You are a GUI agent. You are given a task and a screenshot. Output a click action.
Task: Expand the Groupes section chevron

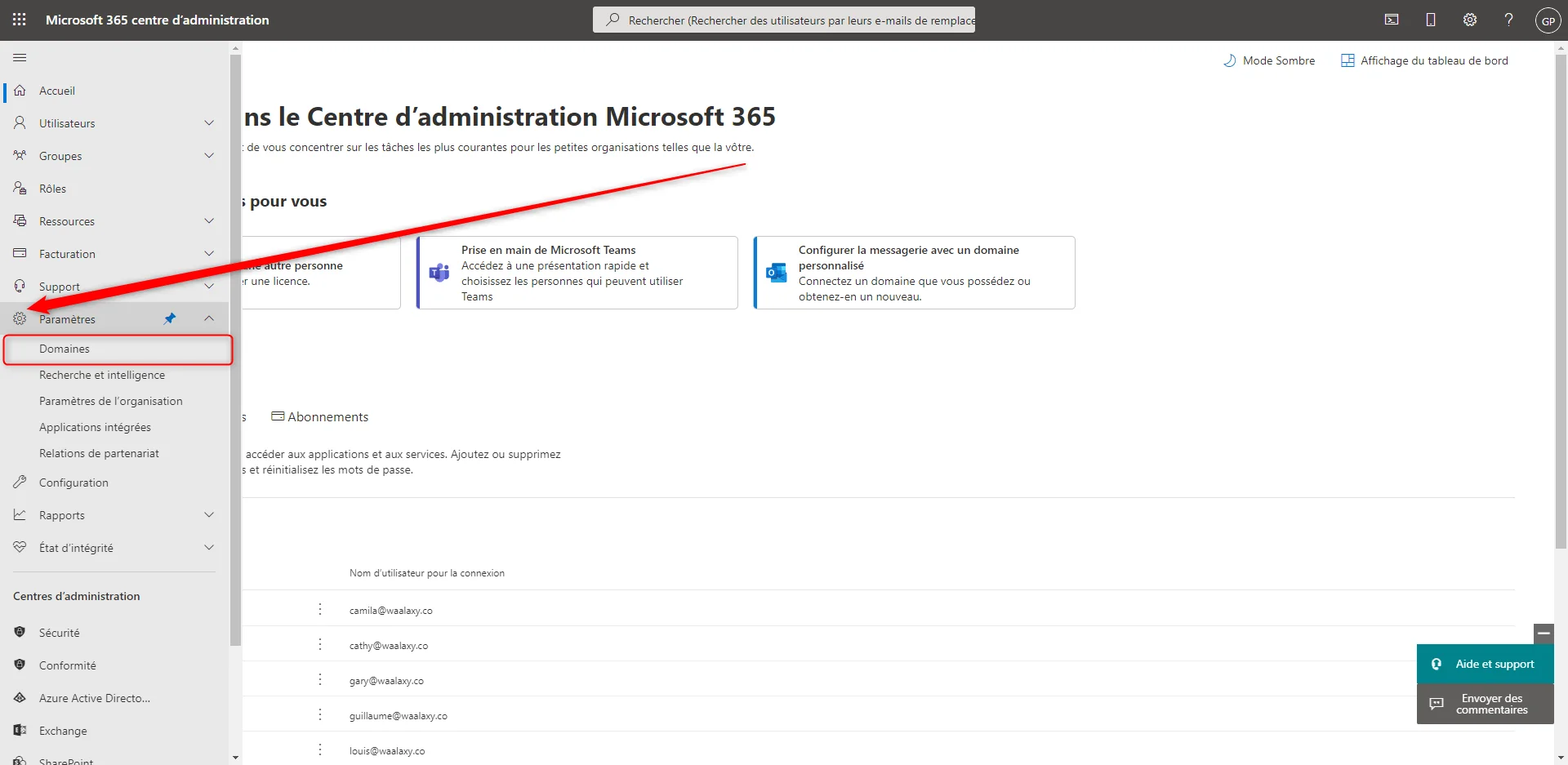[x=209, y=156]
